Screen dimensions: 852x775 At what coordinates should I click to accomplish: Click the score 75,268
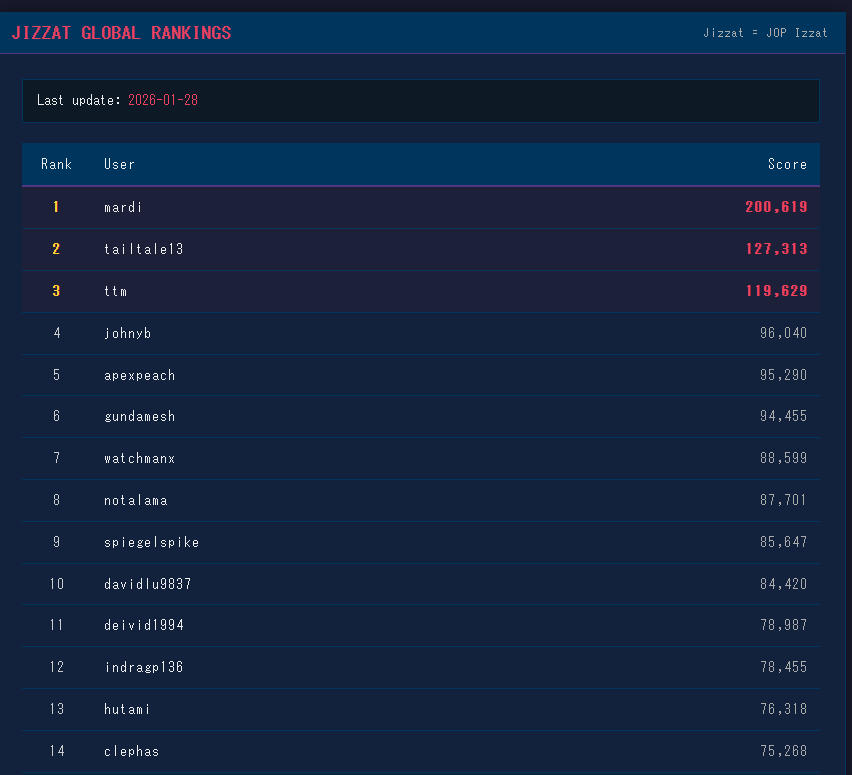(784, 751)
